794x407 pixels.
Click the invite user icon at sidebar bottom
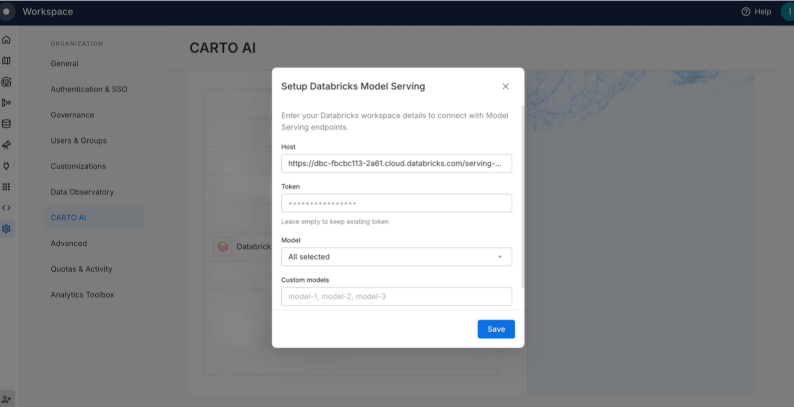tap(7, 398)
